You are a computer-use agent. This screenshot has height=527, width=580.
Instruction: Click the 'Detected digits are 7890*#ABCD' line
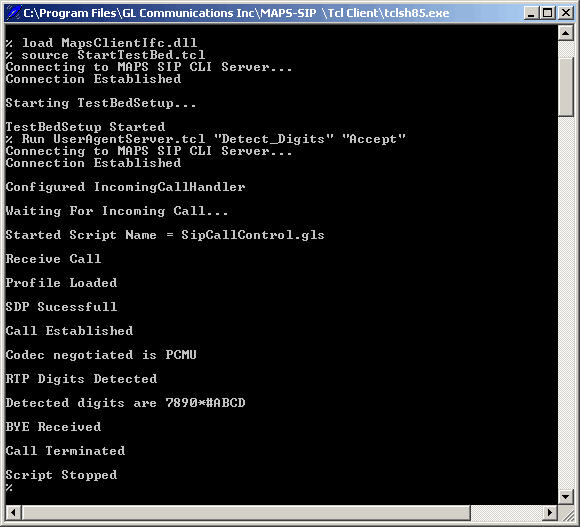[125, 403]
